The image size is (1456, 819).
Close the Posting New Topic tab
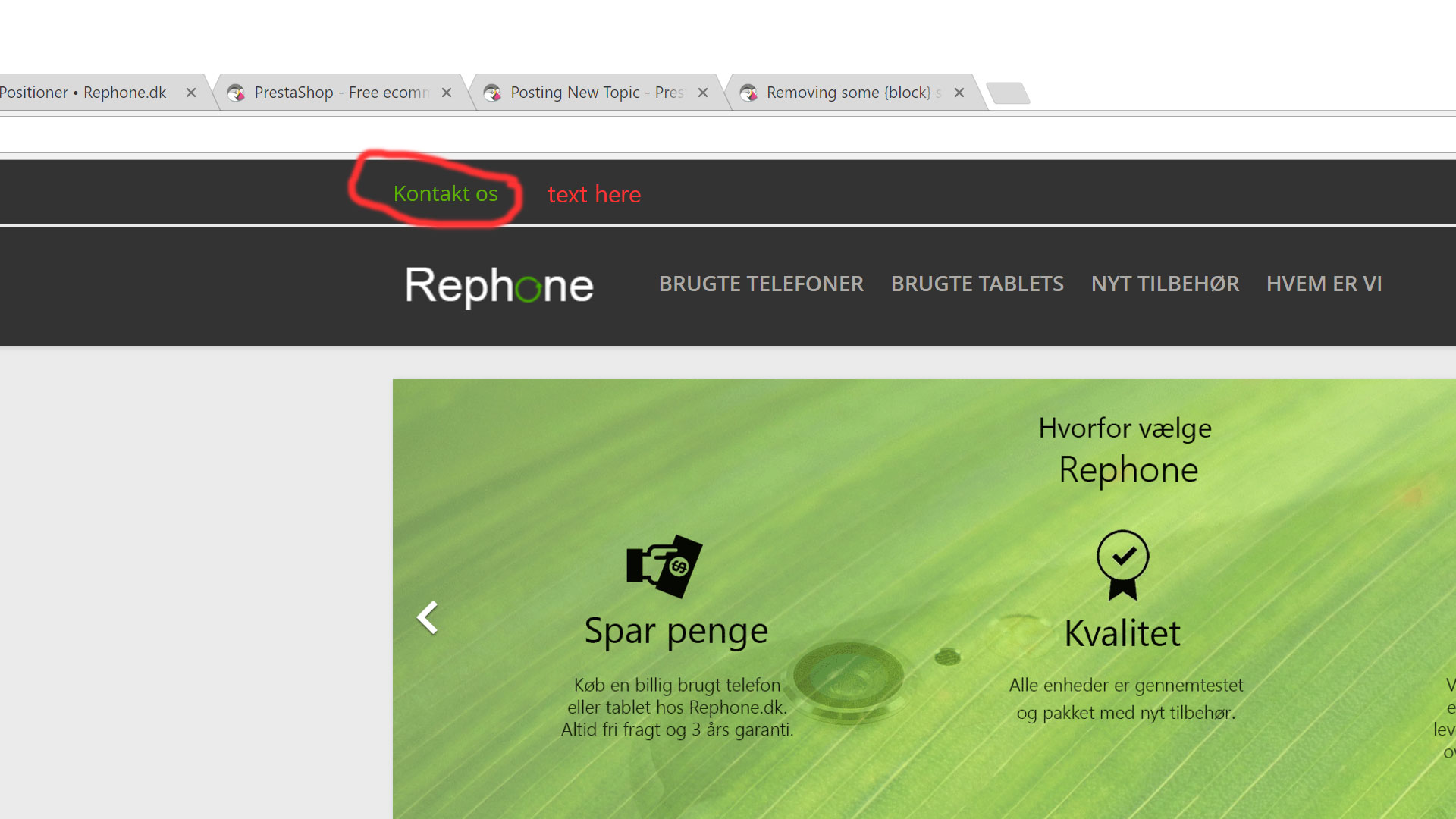(703, 93)
